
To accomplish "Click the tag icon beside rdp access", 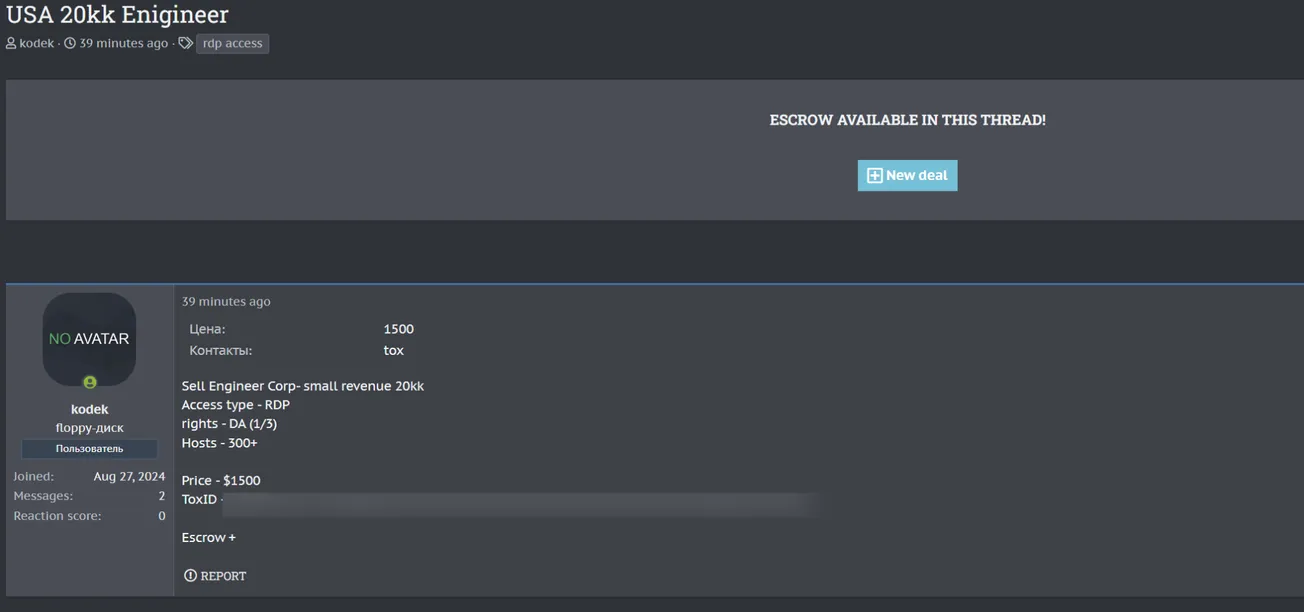I will pos(185,44).
